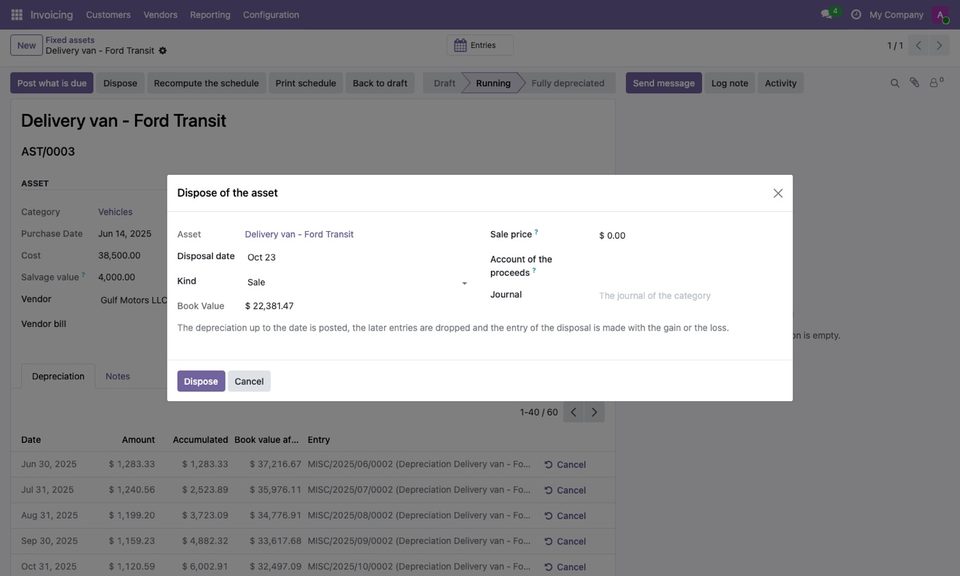Open Account of the proceeds help tooltip

(534, 271)
